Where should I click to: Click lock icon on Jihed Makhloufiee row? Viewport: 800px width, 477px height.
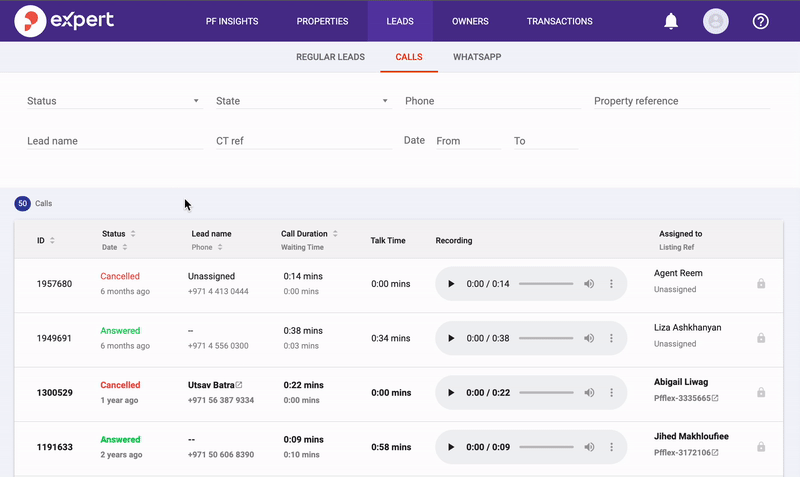[x=761, y=447]
